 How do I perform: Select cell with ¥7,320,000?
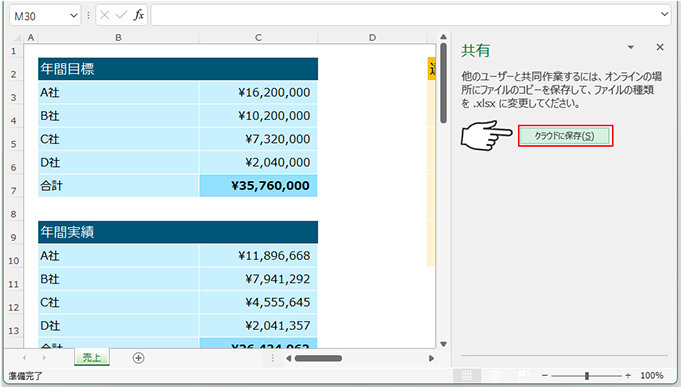tap(258, 139)
